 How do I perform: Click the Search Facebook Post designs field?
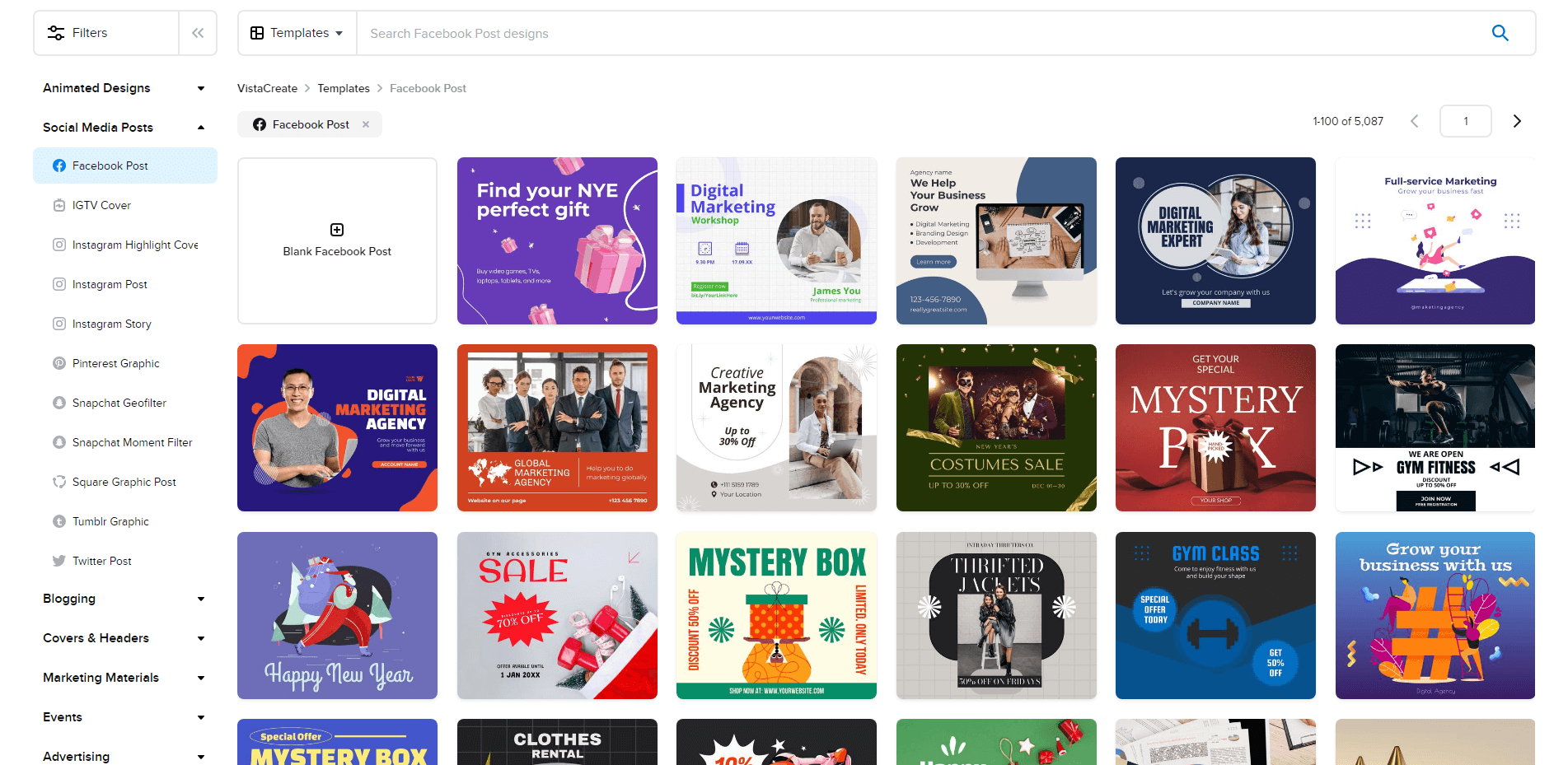tap(915, 33)
